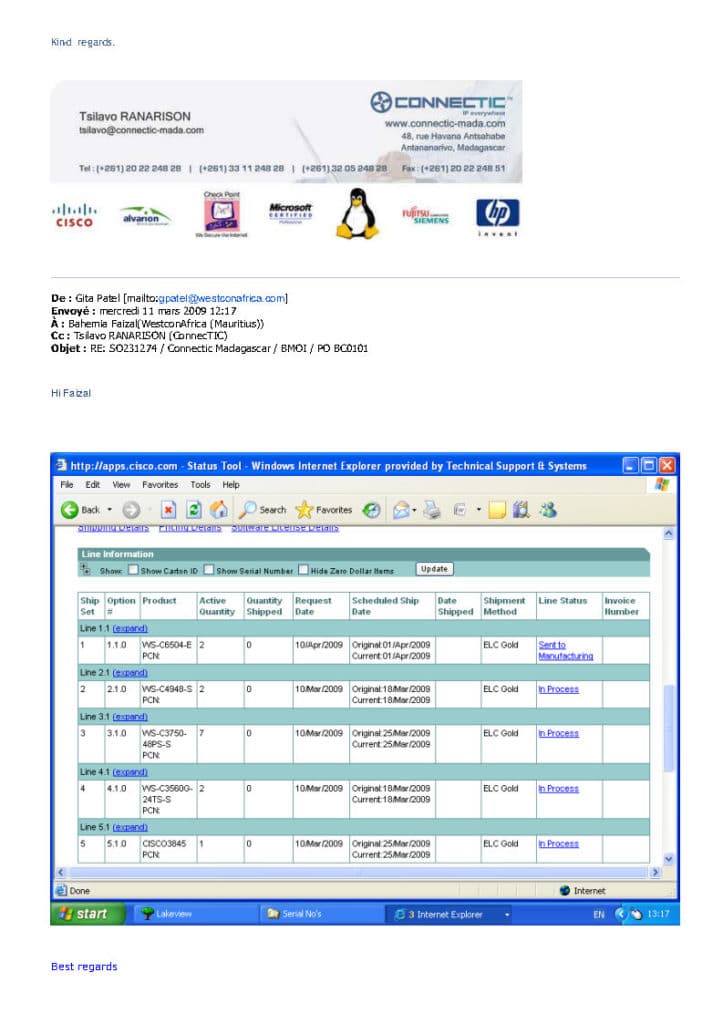Expand Line 4.1 details
The image size is (723, 1024).
pyautogui.click(x=130, y=772)
